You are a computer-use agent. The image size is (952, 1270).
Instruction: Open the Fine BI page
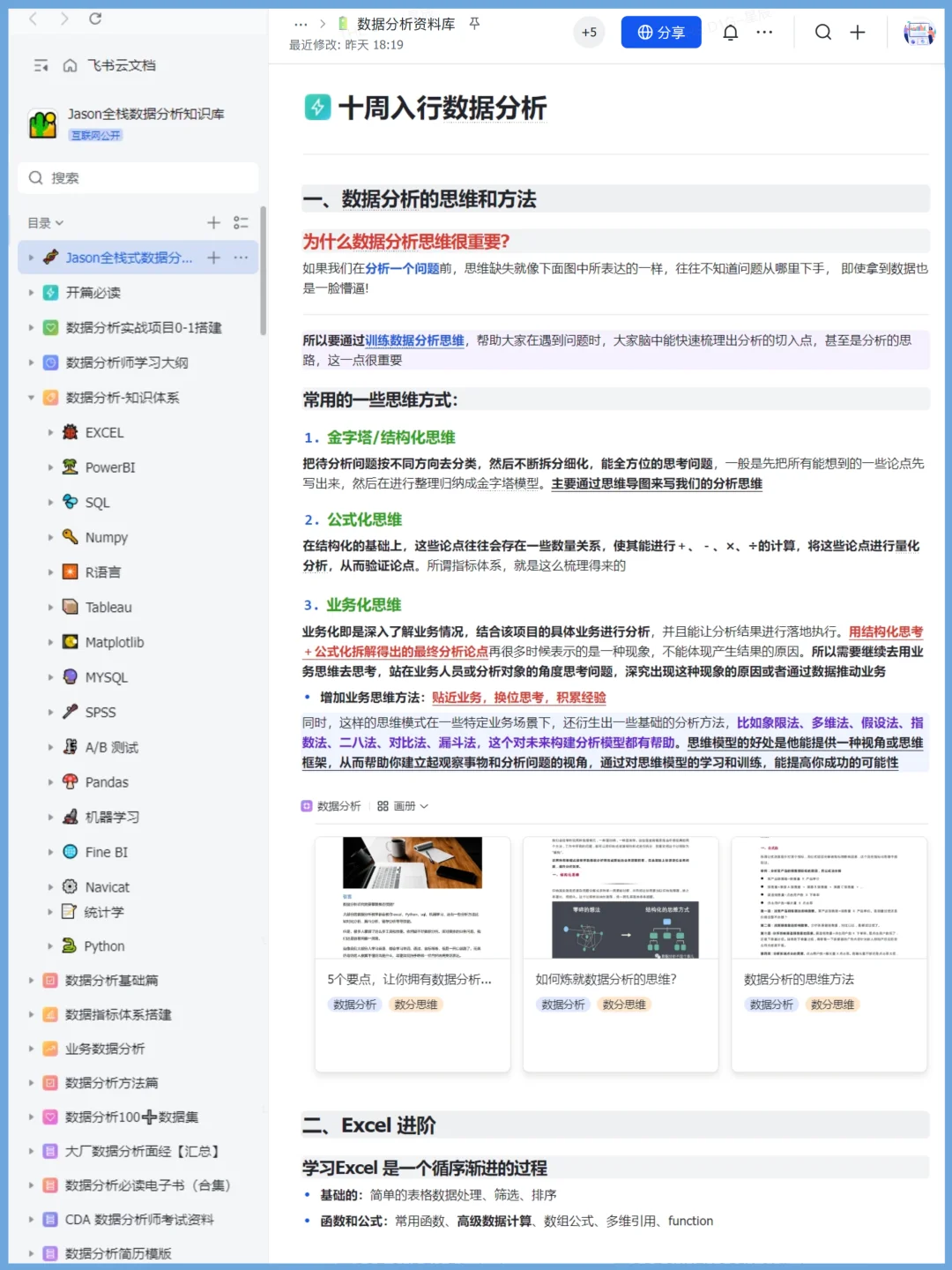pyautogui.click(x=106, y=852)
